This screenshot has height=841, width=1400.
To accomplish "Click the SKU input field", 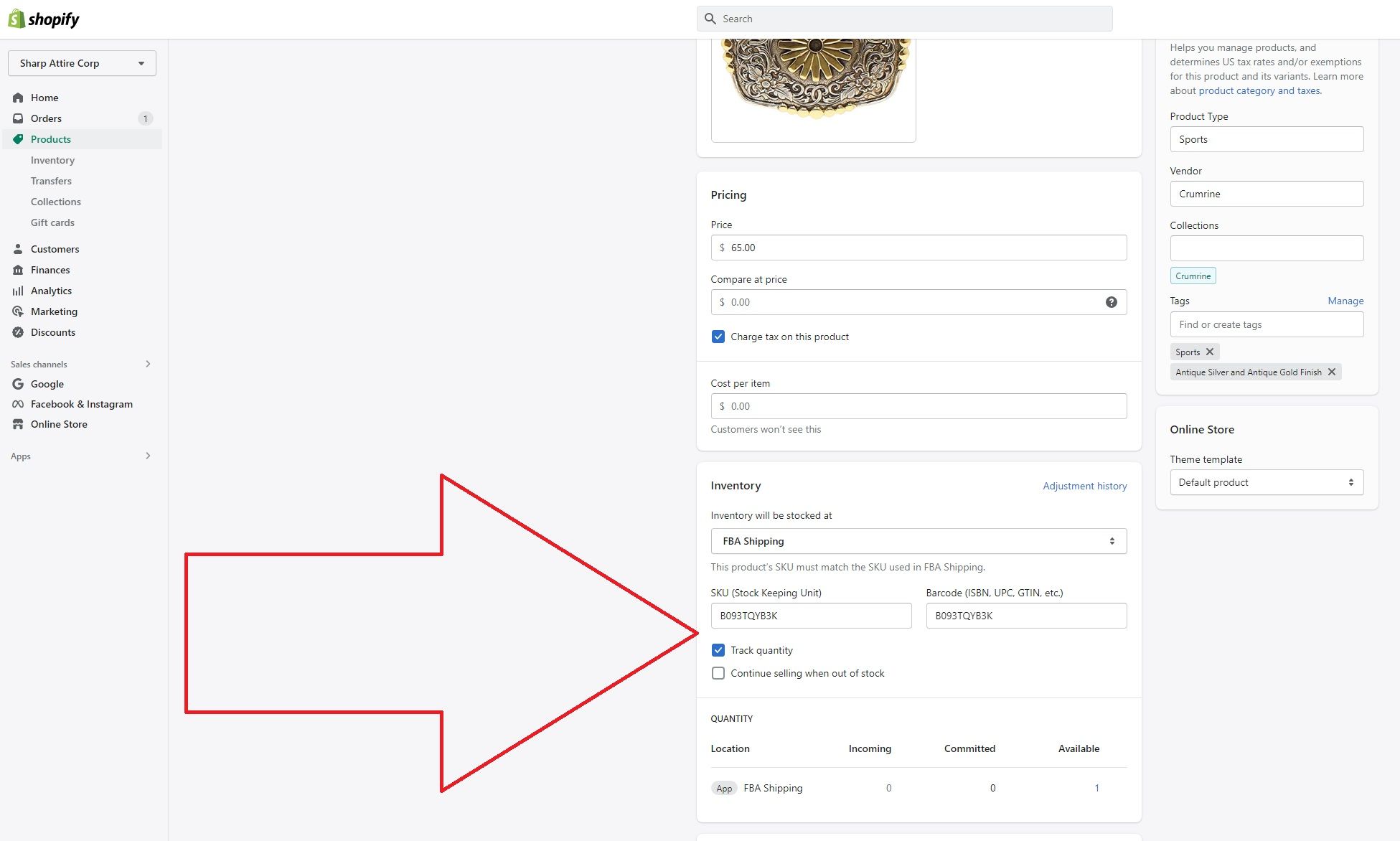I will 811,616.
